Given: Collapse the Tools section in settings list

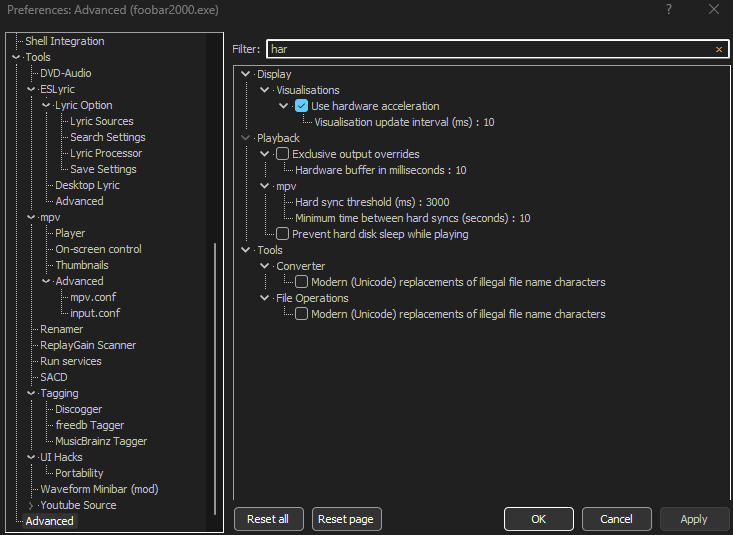Looking at the screenshot, I should pyautogui.click(x=245, y=250).
